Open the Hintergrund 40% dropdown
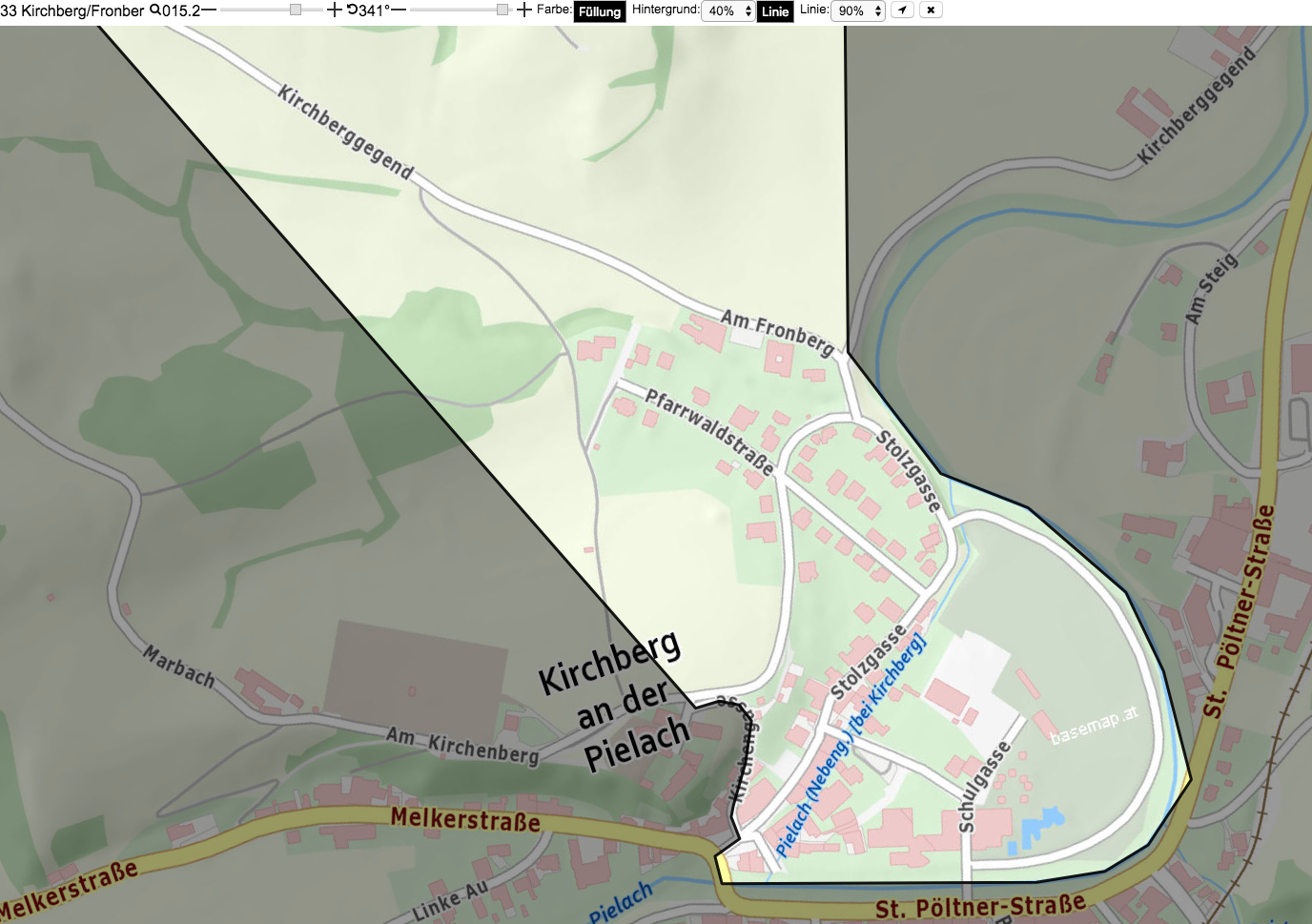 (728, 10)
